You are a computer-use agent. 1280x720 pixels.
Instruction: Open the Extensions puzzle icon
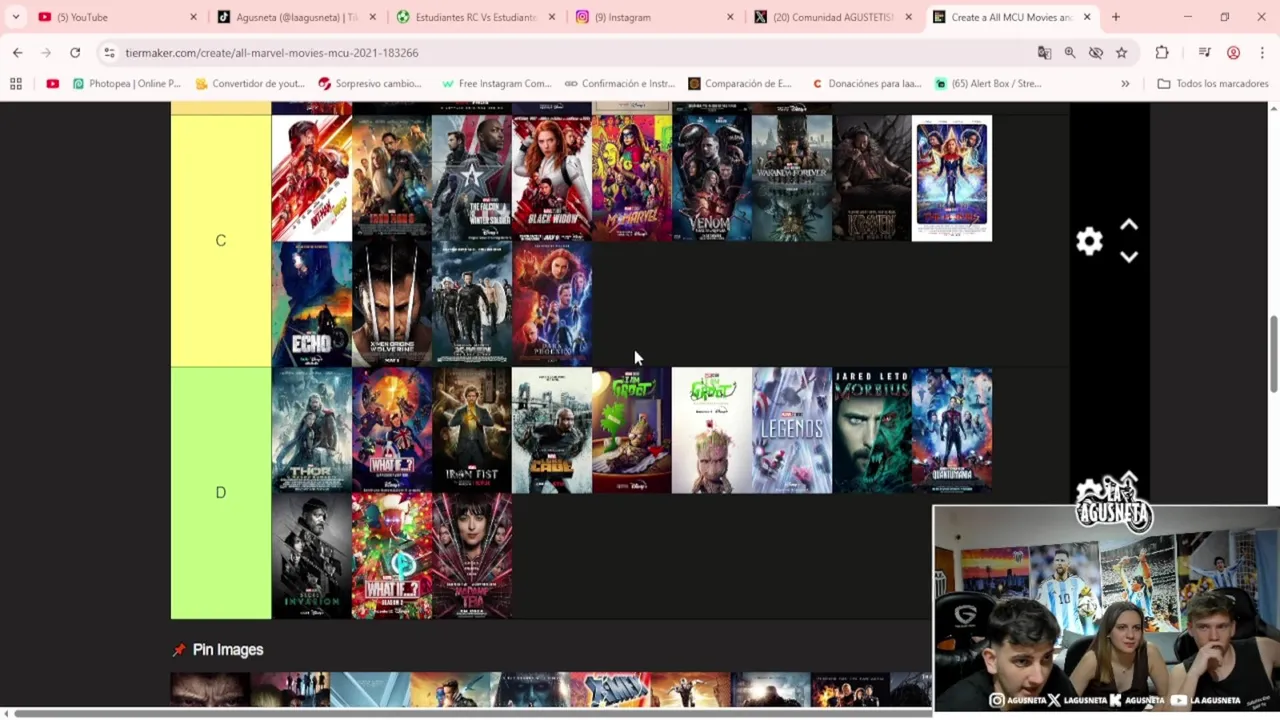[1161, 52]
